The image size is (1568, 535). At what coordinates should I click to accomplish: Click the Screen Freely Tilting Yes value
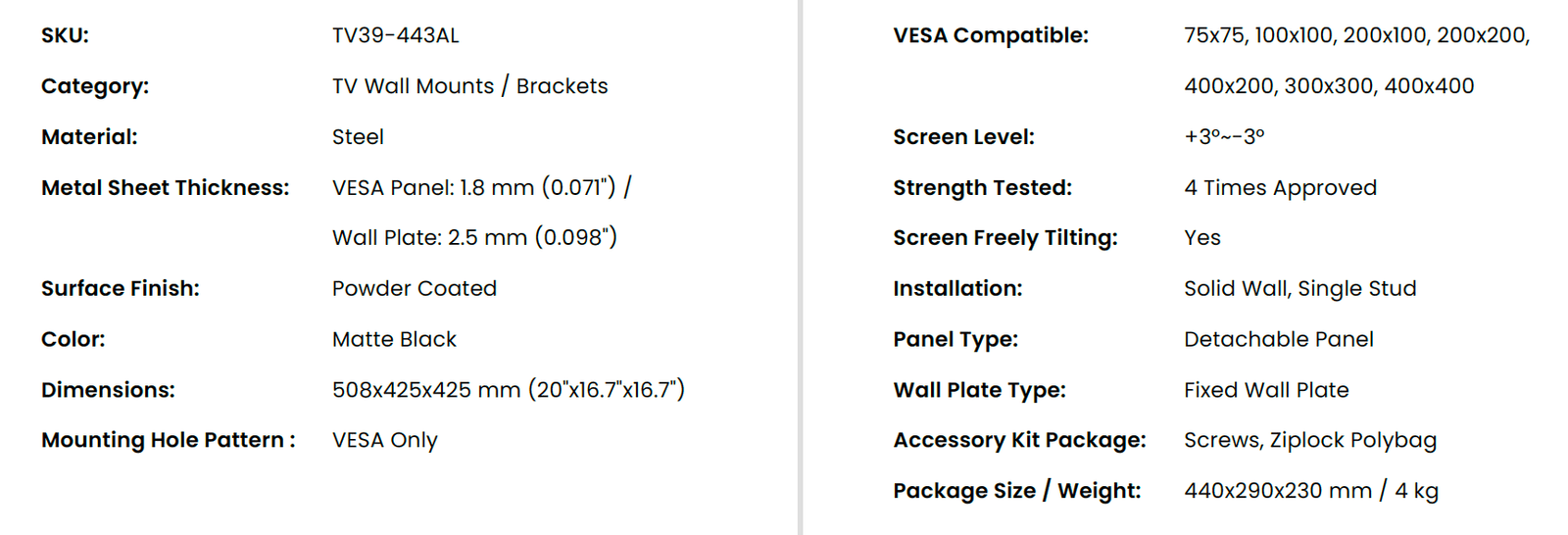pos(1202,237)
